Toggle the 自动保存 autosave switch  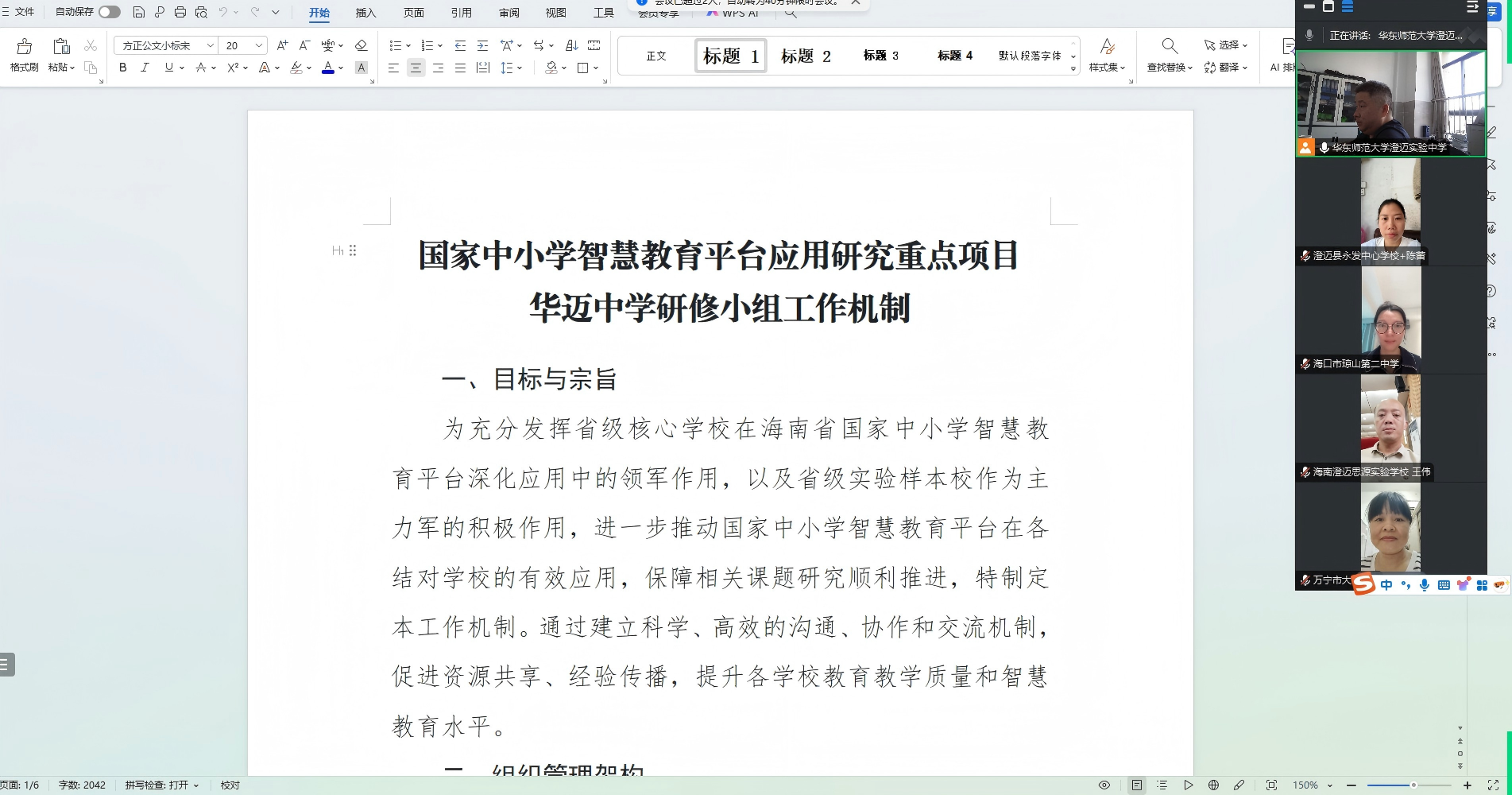pos(110,12)
